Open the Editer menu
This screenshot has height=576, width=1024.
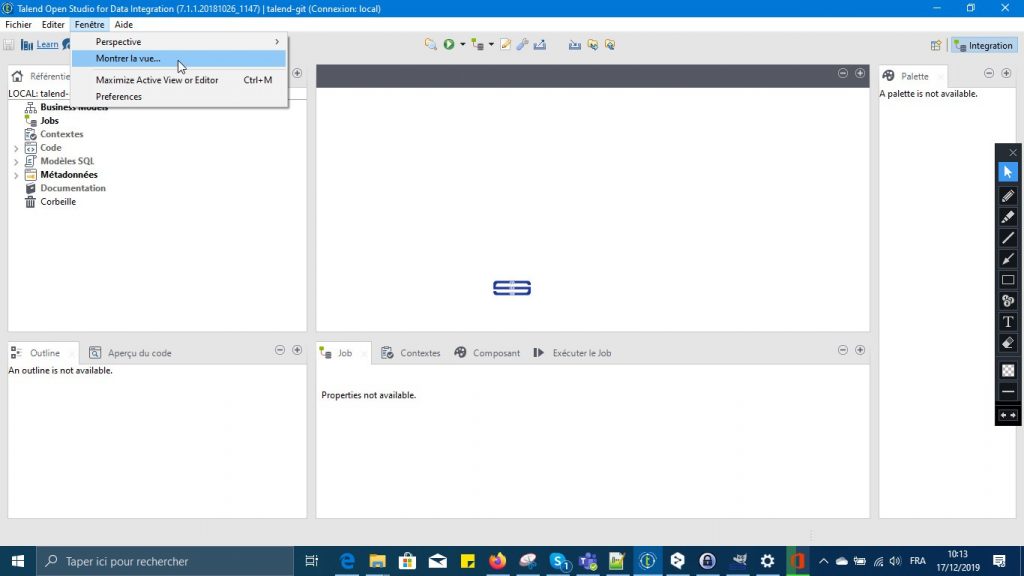[53, 24]
